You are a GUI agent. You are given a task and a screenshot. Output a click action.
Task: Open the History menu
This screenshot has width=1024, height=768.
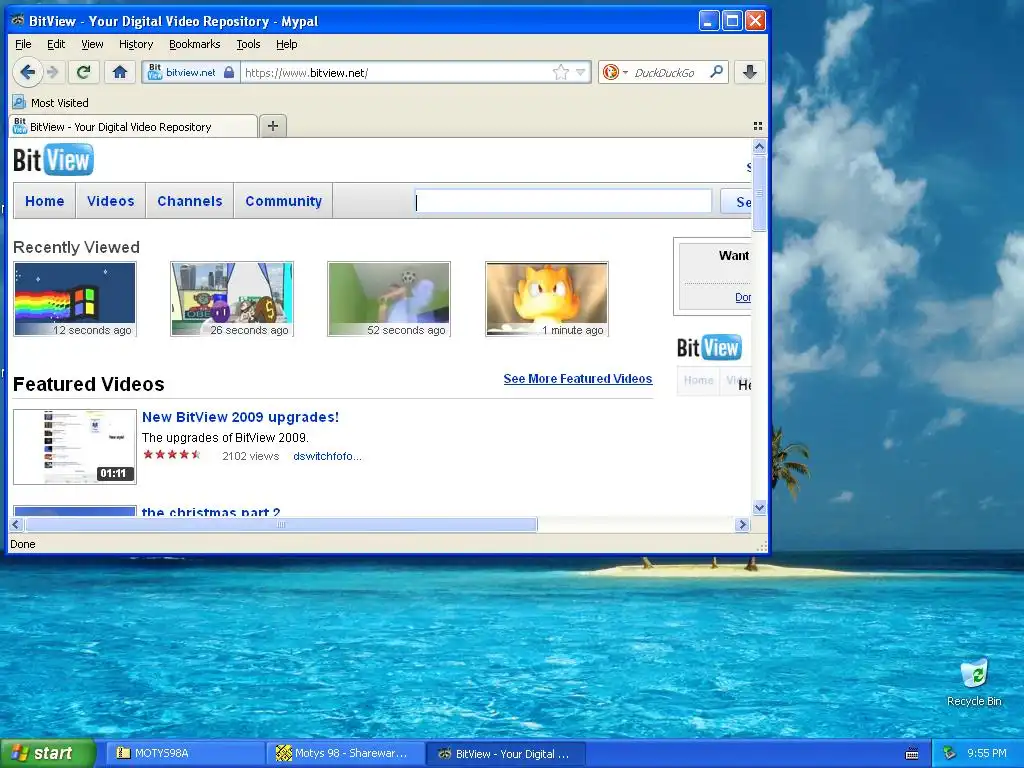tap(136, 44)
